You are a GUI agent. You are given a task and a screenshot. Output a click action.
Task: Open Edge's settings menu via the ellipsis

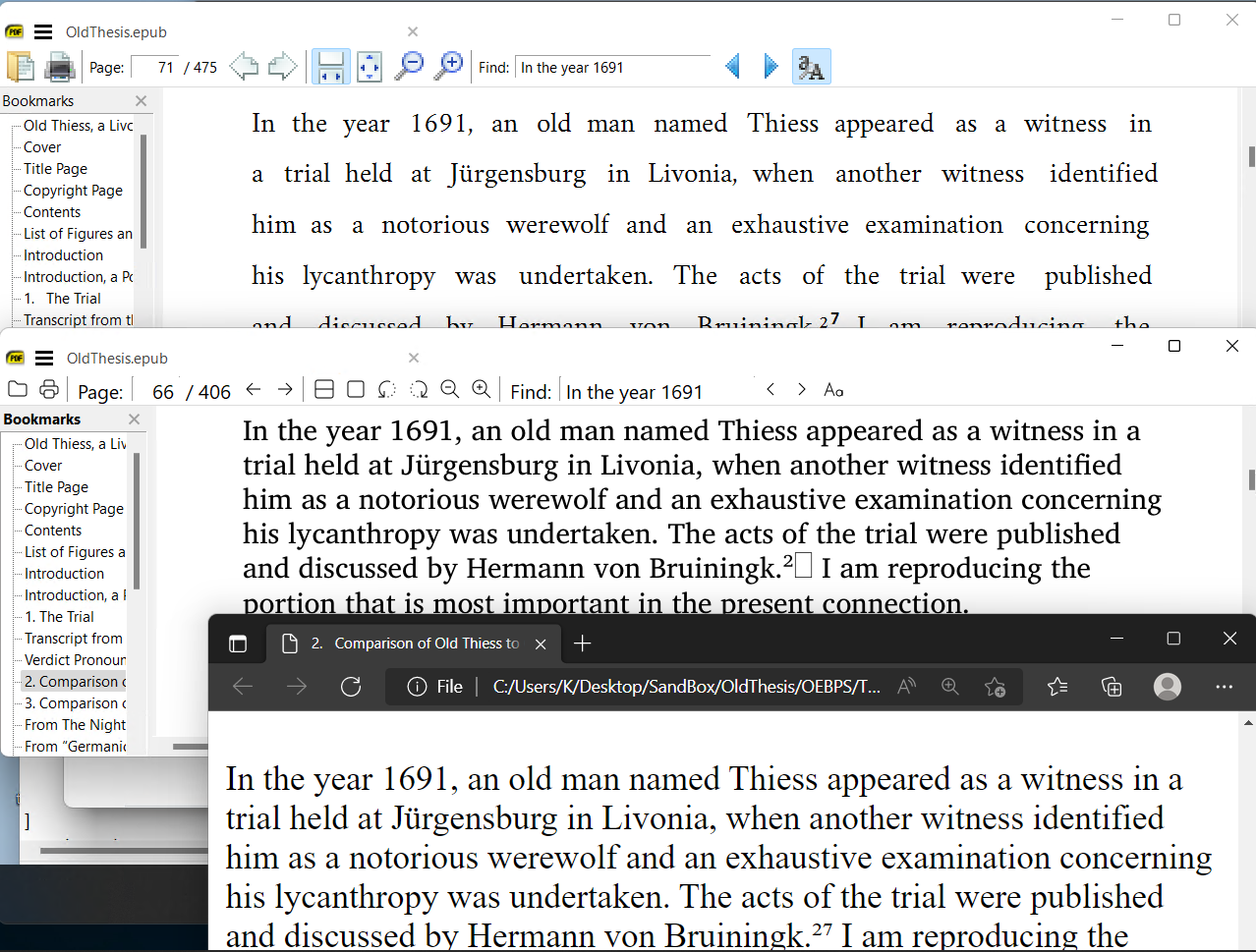(1224, 687)
